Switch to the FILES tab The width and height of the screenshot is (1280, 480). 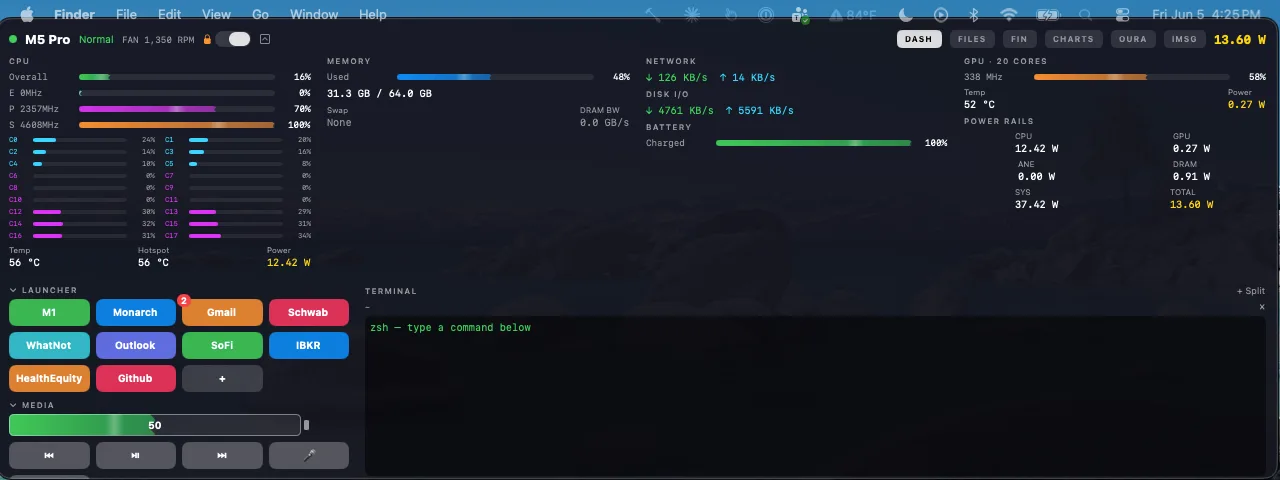tap(971, 39)
